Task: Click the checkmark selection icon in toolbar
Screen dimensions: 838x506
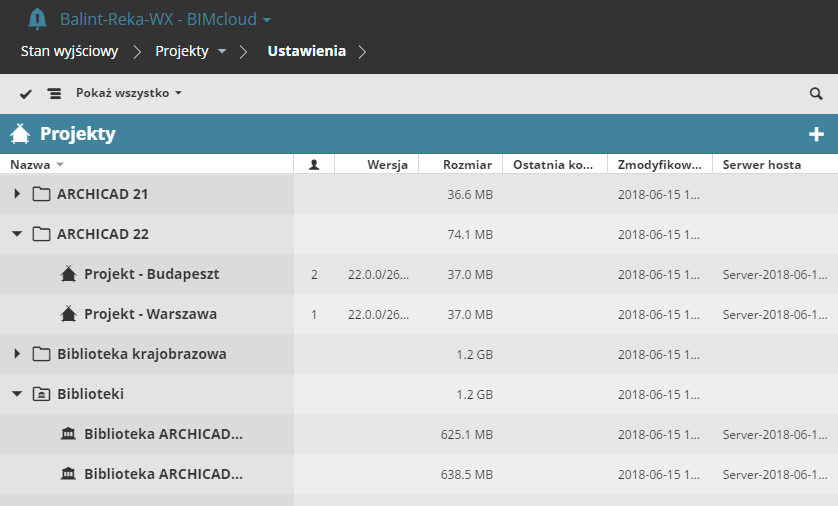Action: [26, 94]
